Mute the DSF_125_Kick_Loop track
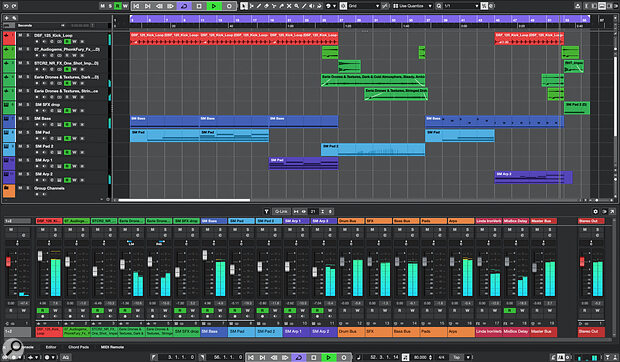620x362 pixels. pos(20,35)
